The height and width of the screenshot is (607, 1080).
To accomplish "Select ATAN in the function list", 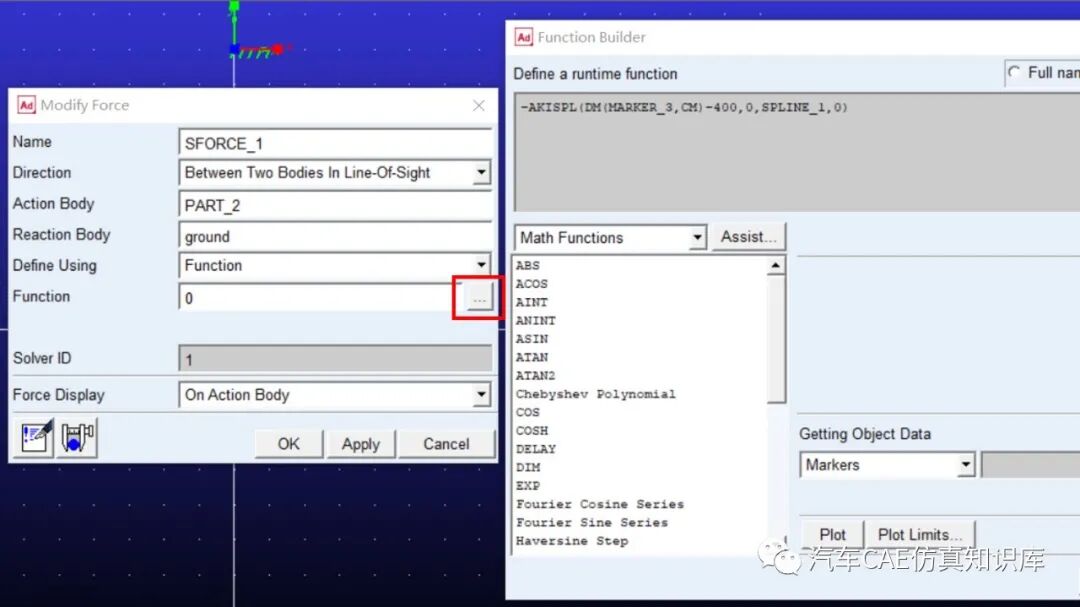I will pos(532,357).
